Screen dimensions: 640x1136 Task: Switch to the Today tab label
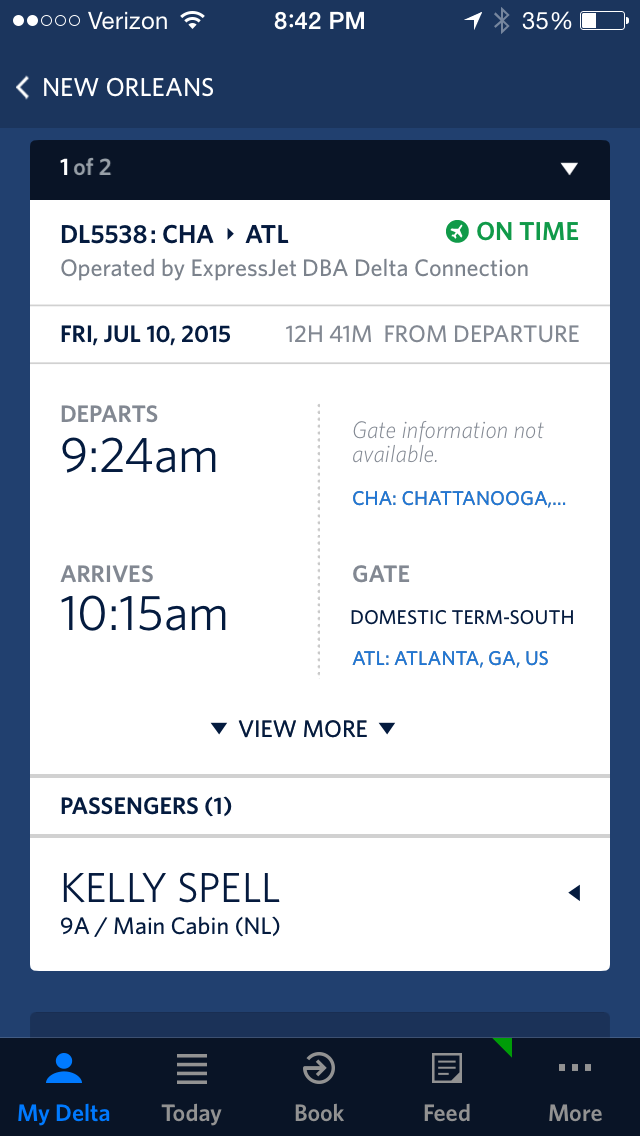[191, 1113]
